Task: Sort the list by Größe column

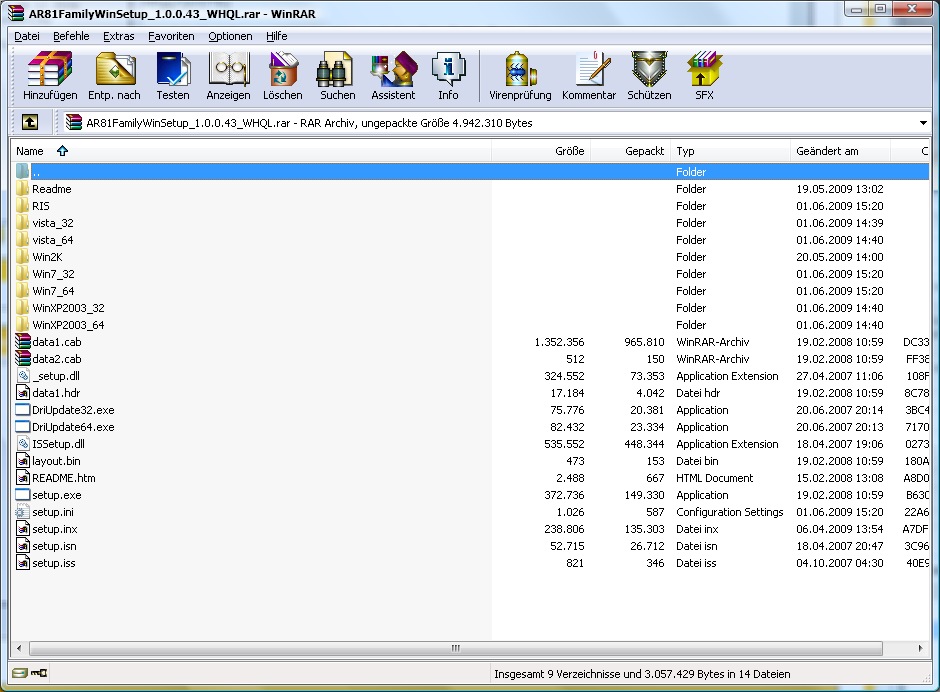Action: tap(541, 151)
